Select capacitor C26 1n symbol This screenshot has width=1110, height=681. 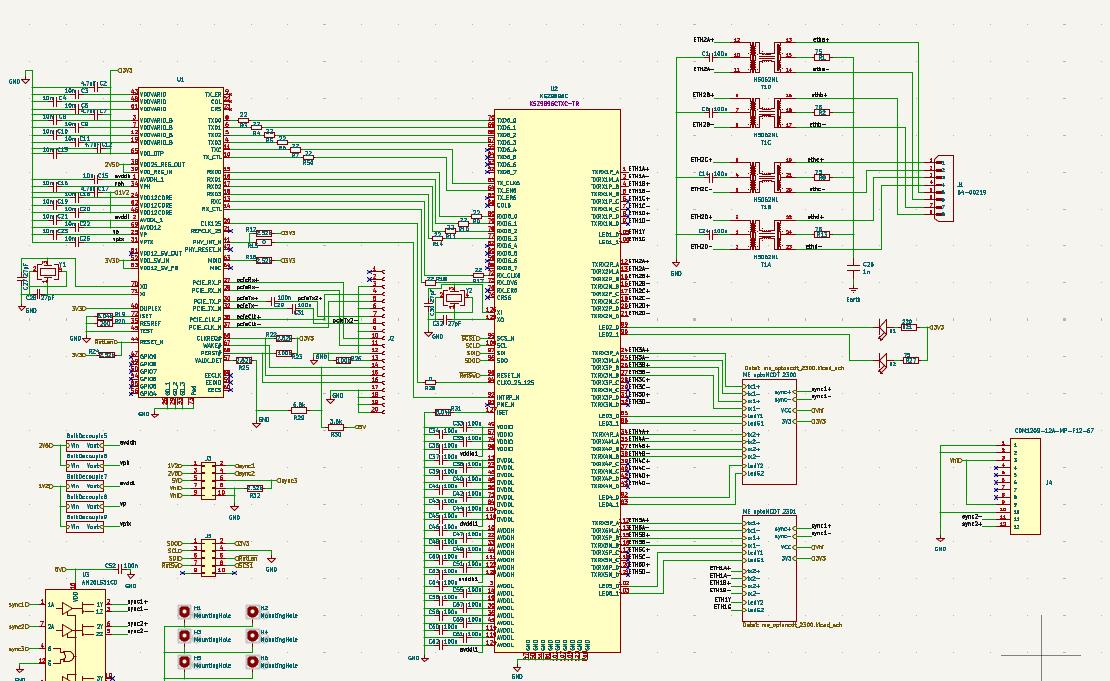pos(853,268)
